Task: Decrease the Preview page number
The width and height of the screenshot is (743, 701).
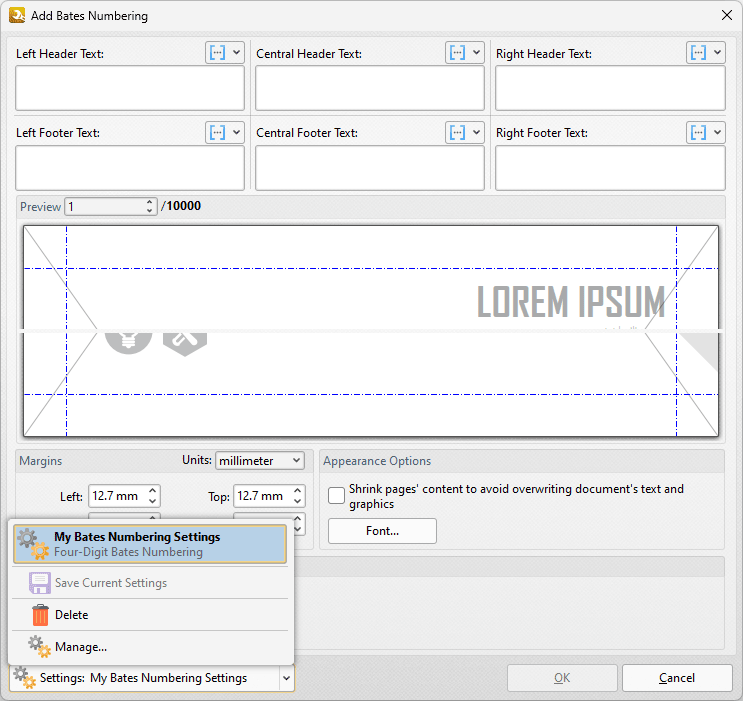Action: pos(149,210)
